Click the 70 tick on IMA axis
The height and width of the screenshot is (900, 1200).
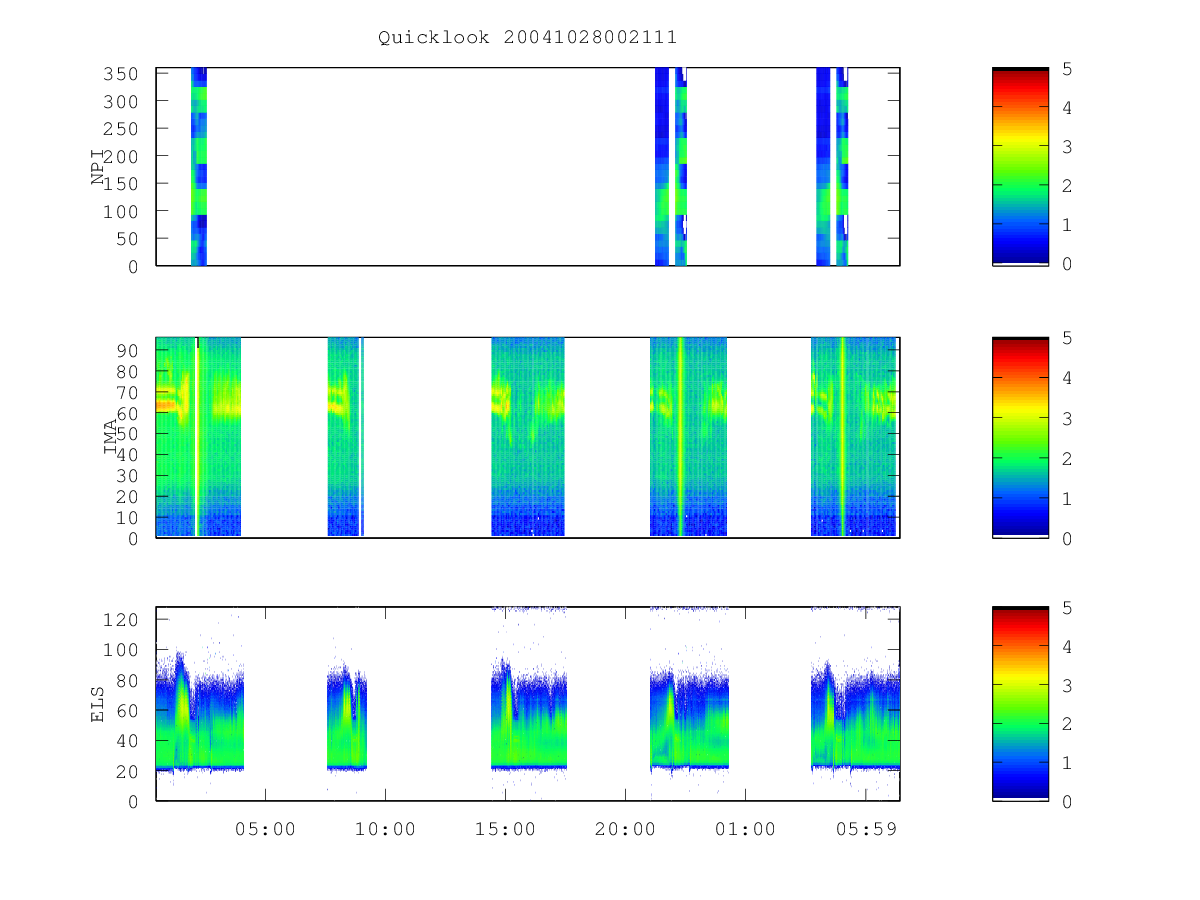point(127,392)
